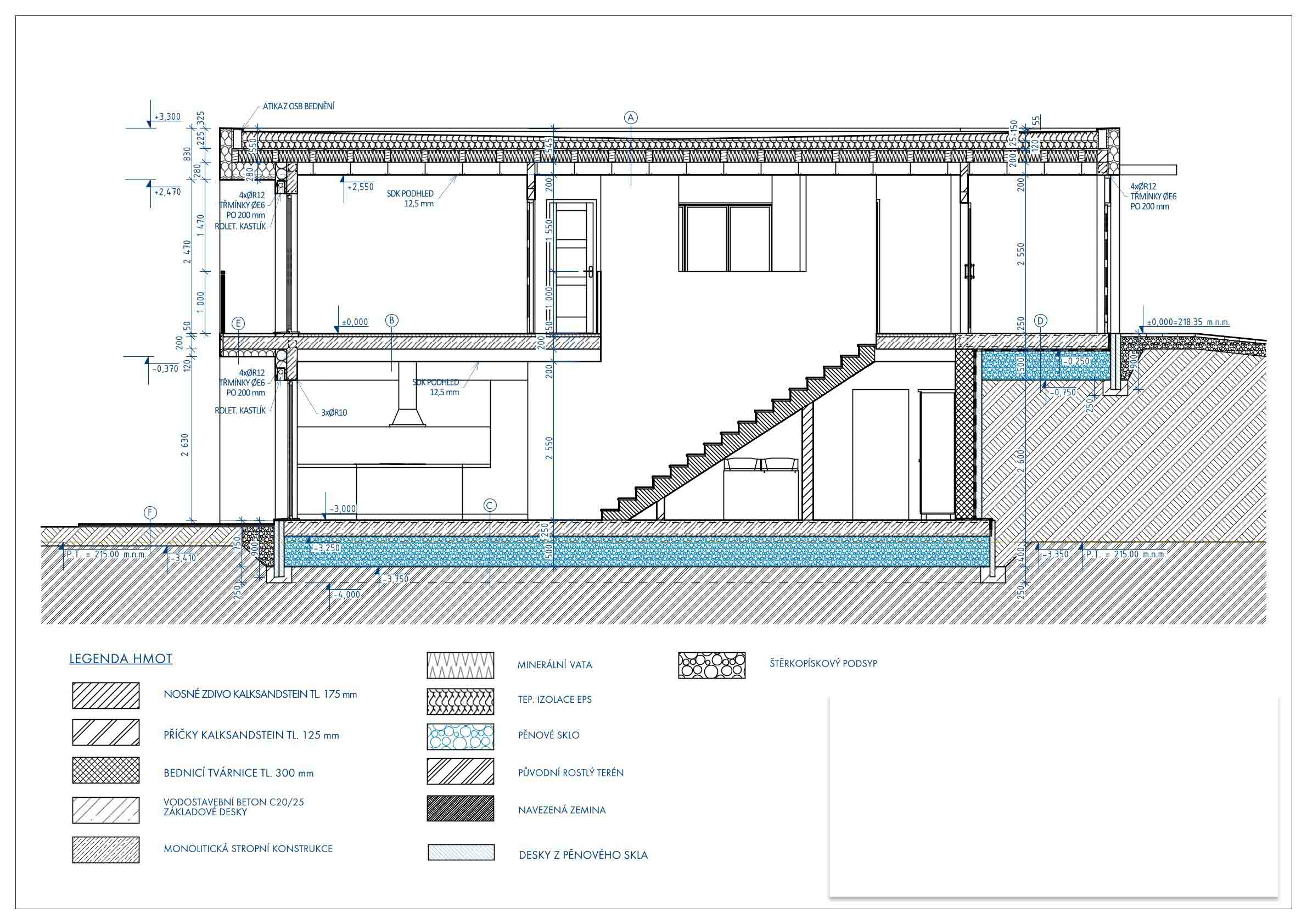Select the circled E marker at the left facade
The width and height of the screenshot is (1307, 924).
238,323
